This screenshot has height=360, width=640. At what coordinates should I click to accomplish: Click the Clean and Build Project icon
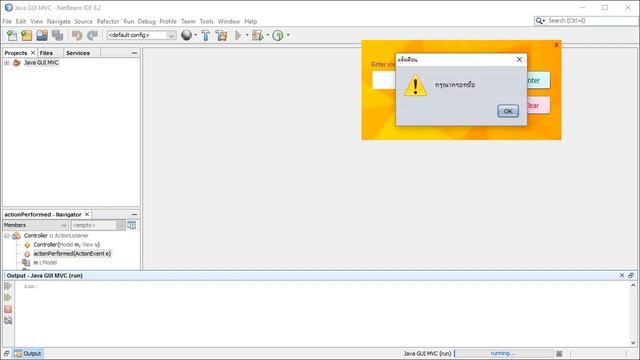221,36
